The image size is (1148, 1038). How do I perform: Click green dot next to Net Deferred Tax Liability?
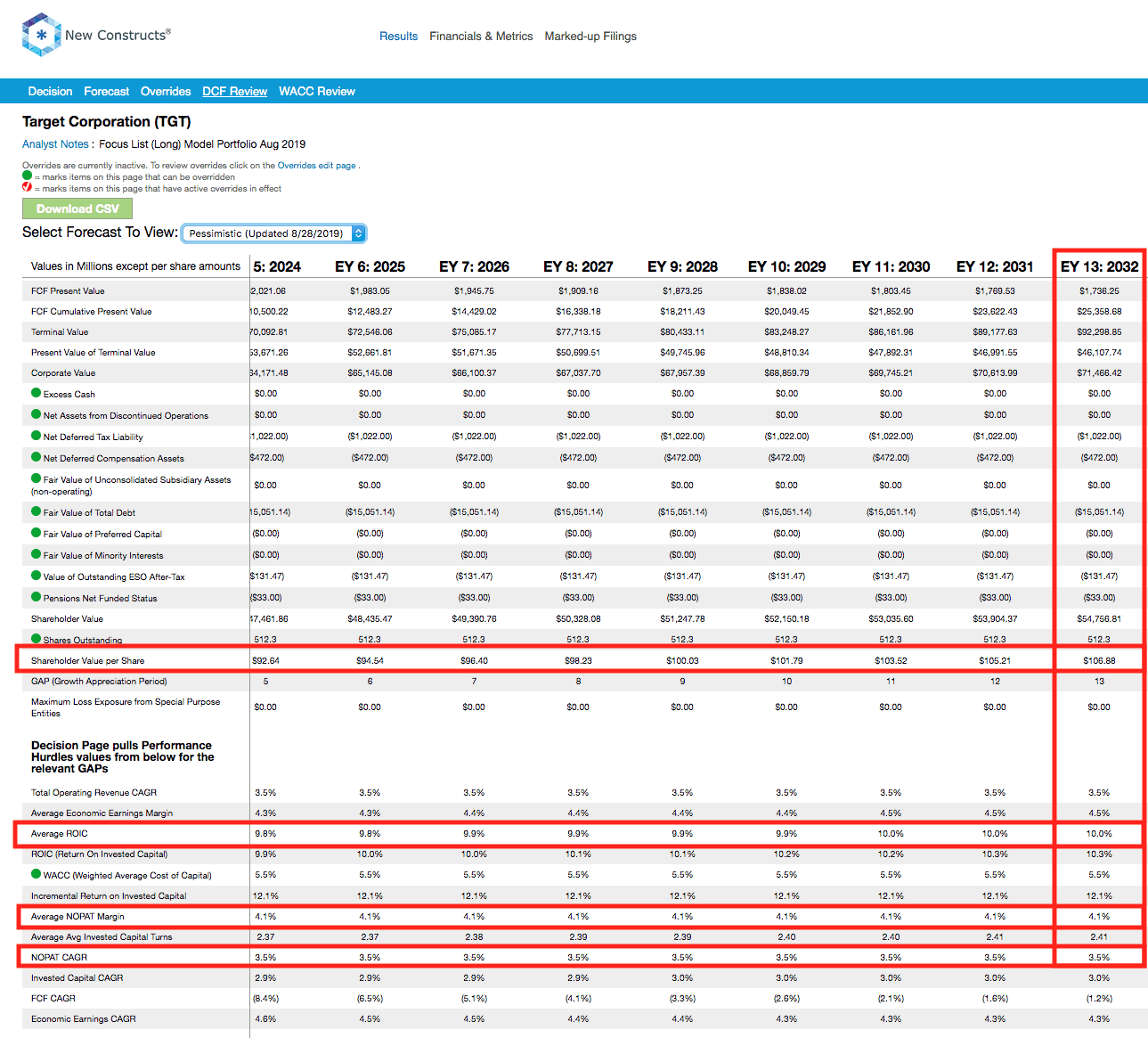(37, 436)
